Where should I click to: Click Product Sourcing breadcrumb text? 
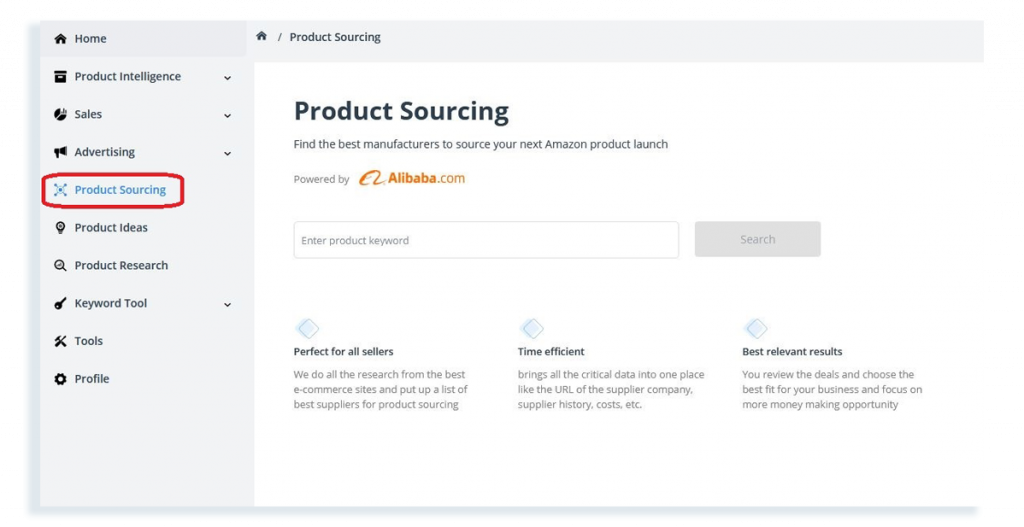[x=335, y=37]
